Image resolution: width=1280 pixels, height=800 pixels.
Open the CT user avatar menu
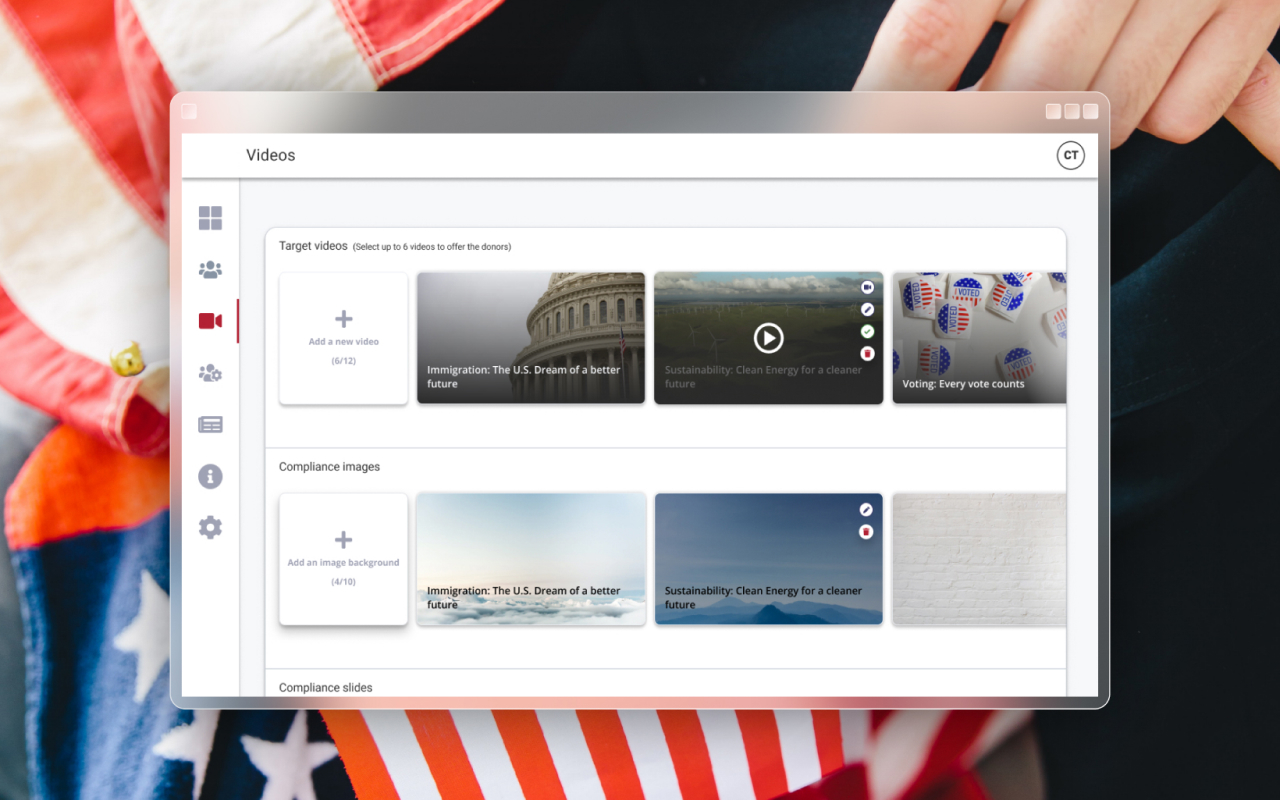pyautogui.click(x=1070, y=155)
